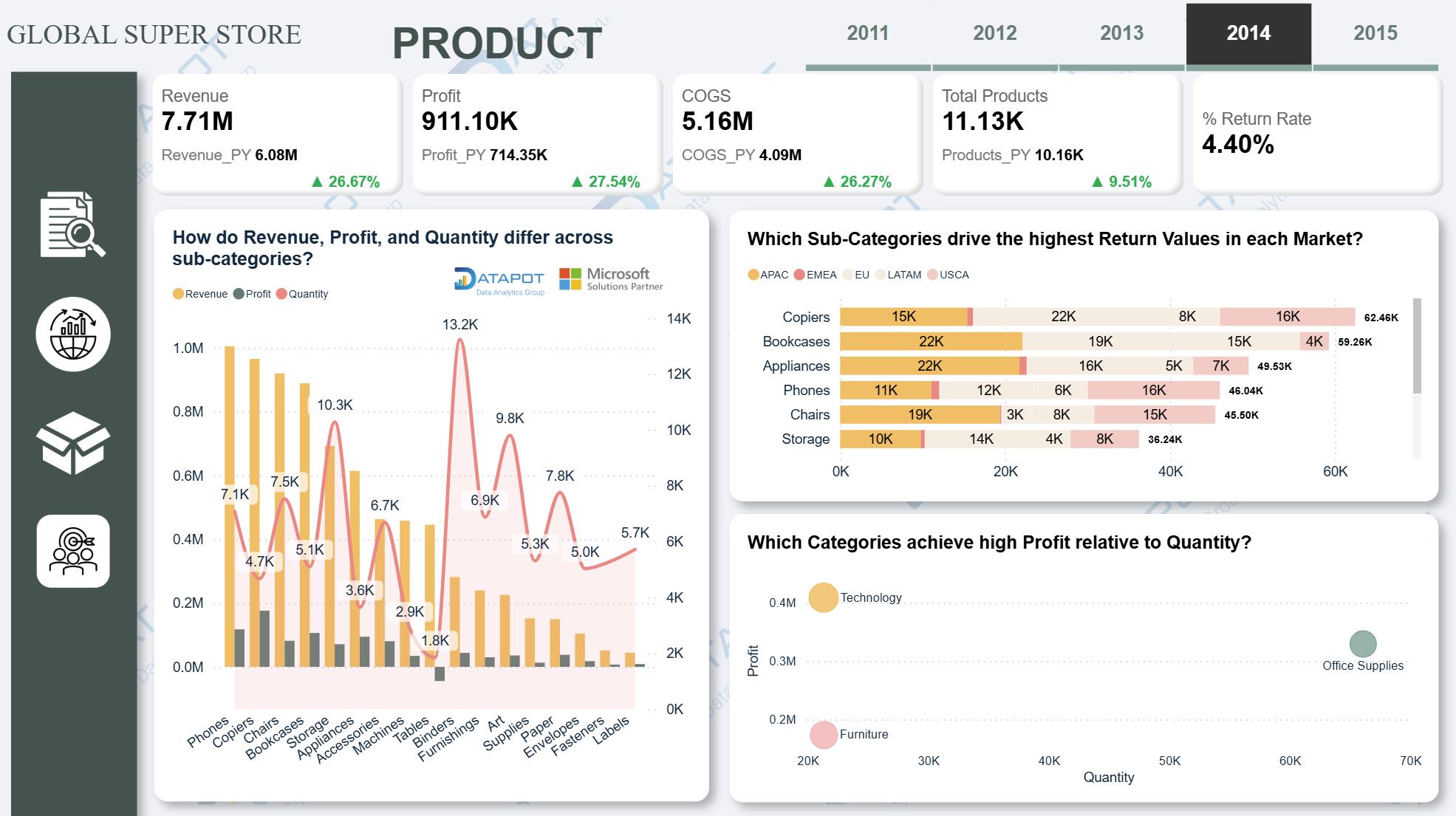Click the Profit legend swatch
Image resolution: width=1456 pixels, height=816 pixels.
tap(239, 294)
